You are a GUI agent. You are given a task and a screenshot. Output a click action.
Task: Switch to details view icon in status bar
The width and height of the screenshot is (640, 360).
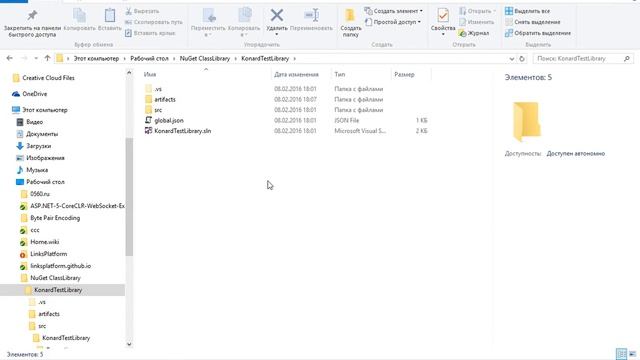(x=621, y=353)
